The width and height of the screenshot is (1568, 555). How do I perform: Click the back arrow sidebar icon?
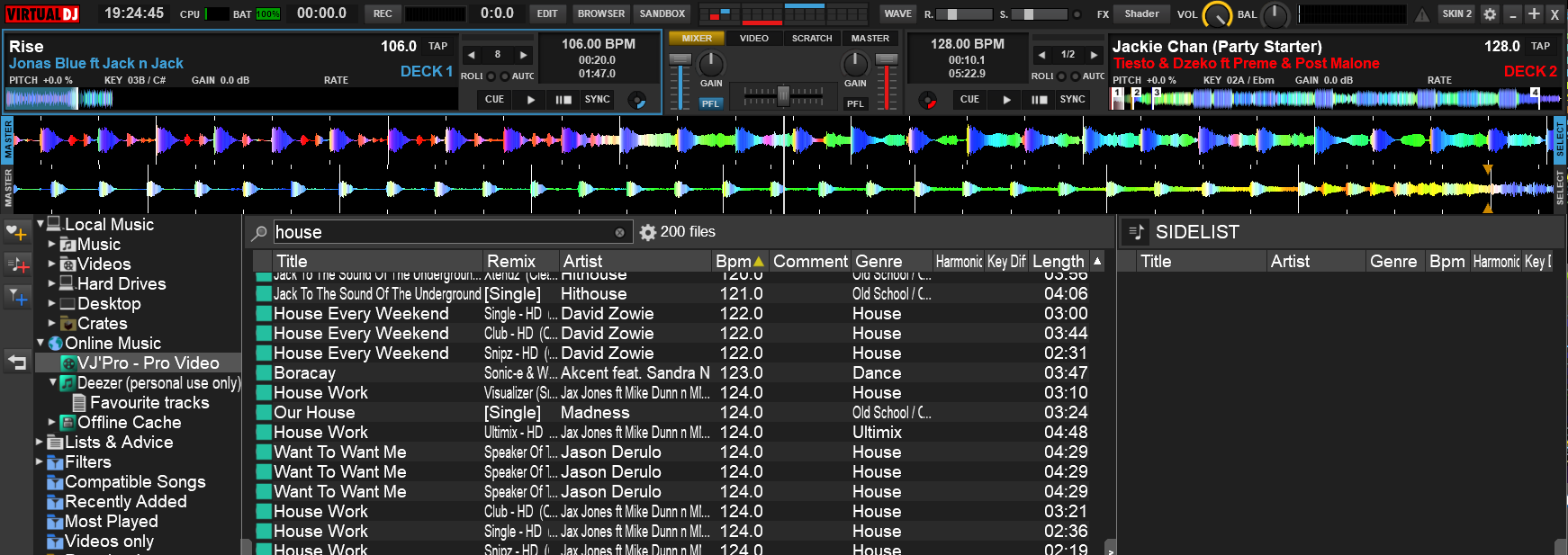(x=17, y=363)
